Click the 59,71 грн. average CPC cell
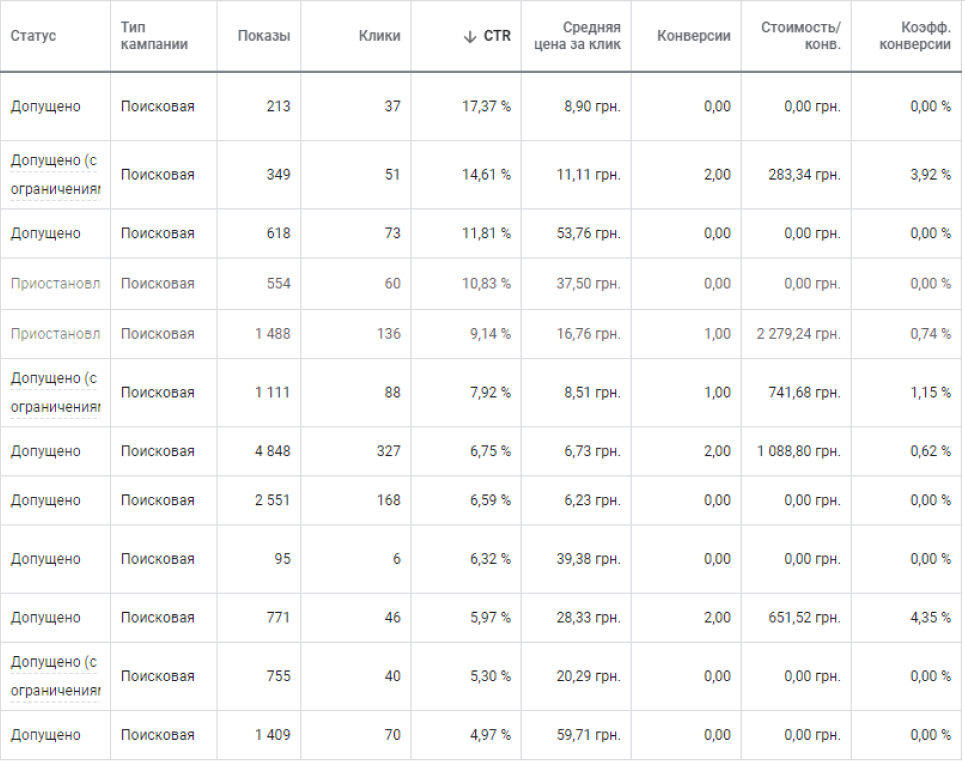The height and width of the screenshot is (761, 965). tap(588, 735)
